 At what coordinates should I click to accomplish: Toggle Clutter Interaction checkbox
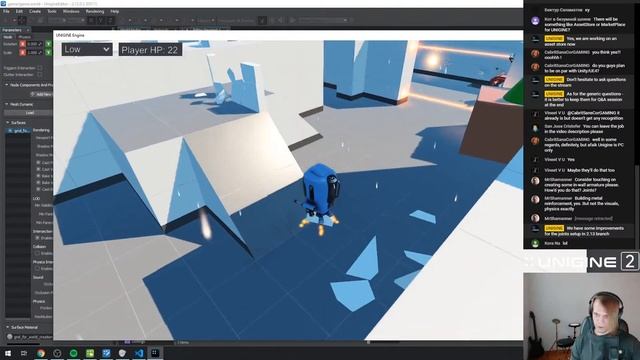(x=40, y=75)
